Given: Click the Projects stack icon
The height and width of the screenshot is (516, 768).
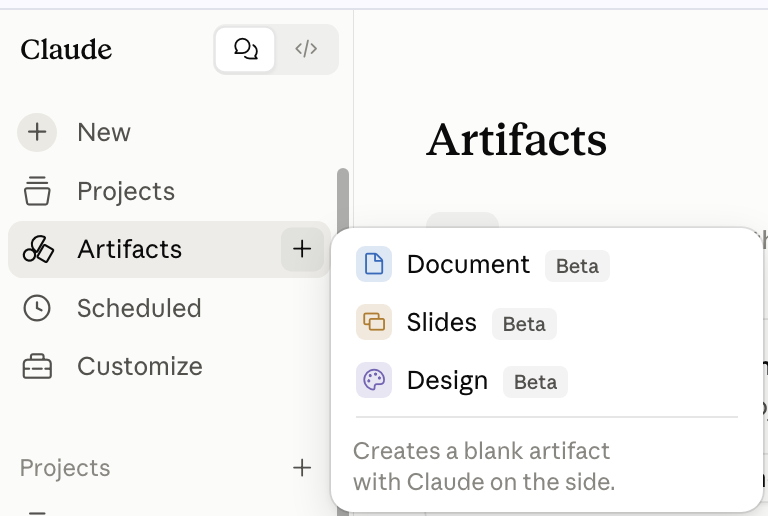Looking at the screenshot, I should coord(37,191).
